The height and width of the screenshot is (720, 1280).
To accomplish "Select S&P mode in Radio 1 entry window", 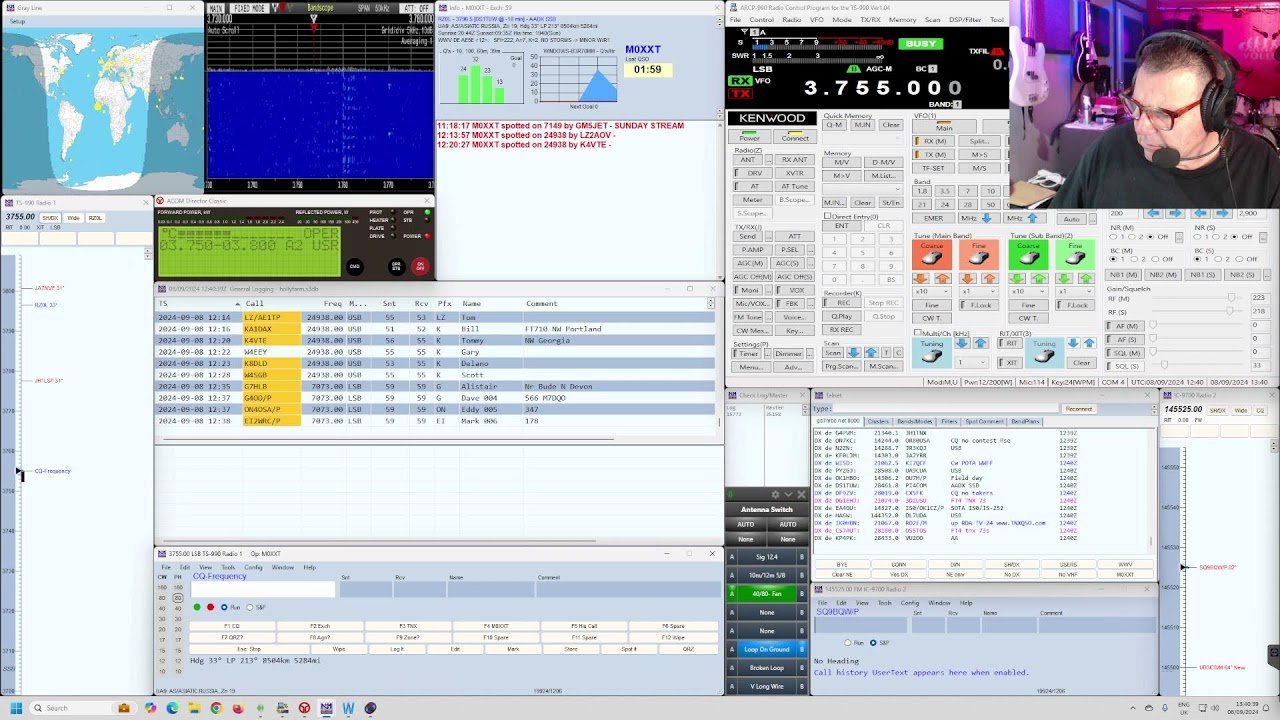I will point(251,607).
